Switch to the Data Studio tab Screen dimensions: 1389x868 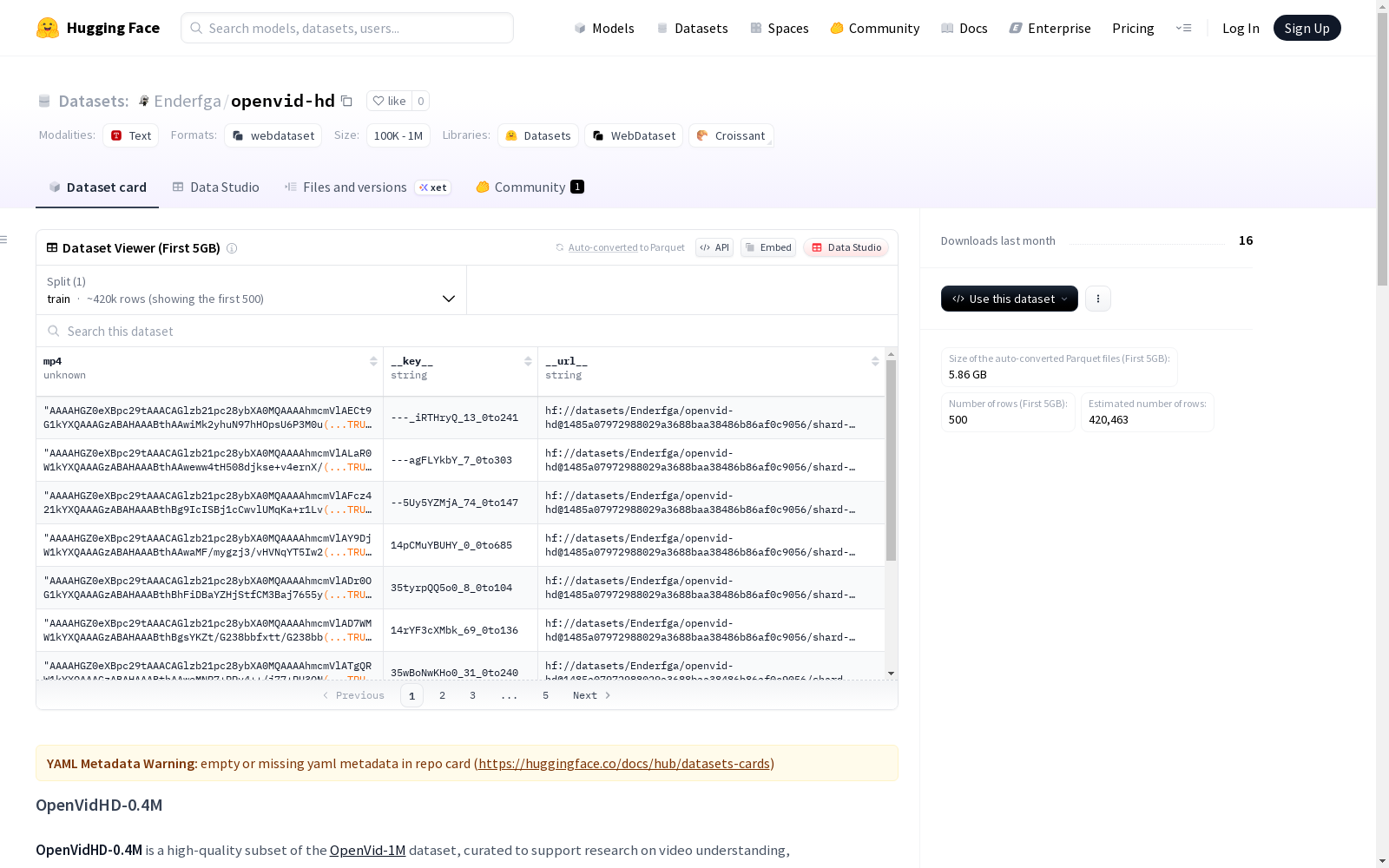click(215, 187)
